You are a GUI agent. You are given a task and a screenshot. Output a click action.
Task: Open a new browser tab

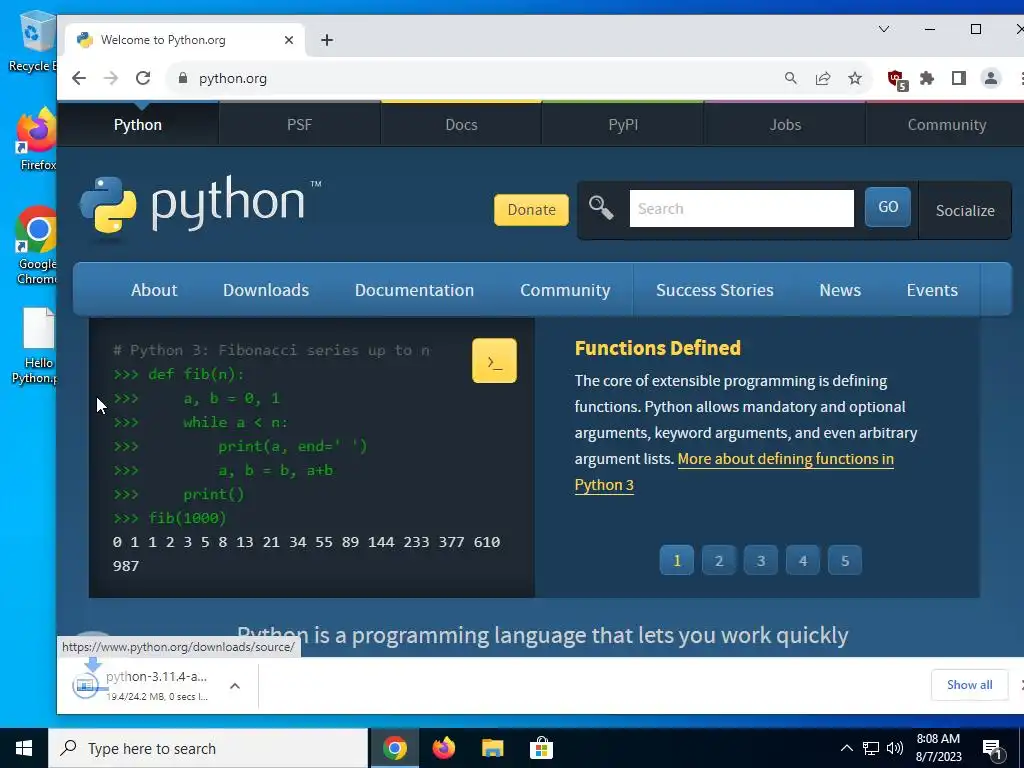327,40
